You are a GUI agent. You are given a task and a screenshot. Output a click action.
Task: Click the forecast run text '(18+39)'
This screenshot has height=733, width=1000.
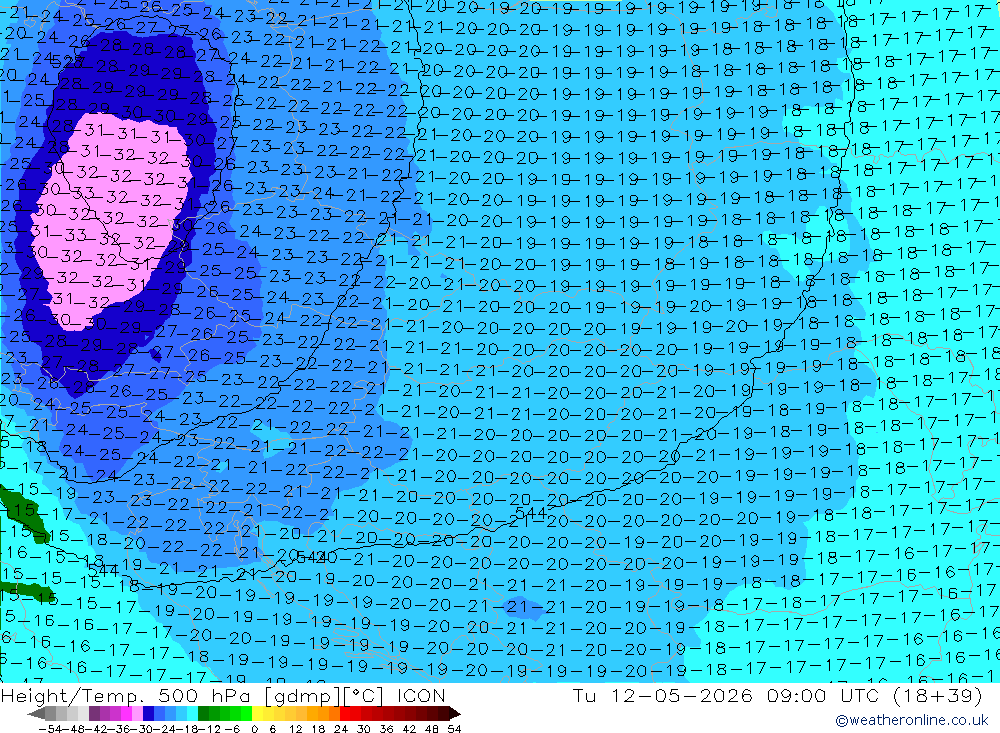click(938, 695)
